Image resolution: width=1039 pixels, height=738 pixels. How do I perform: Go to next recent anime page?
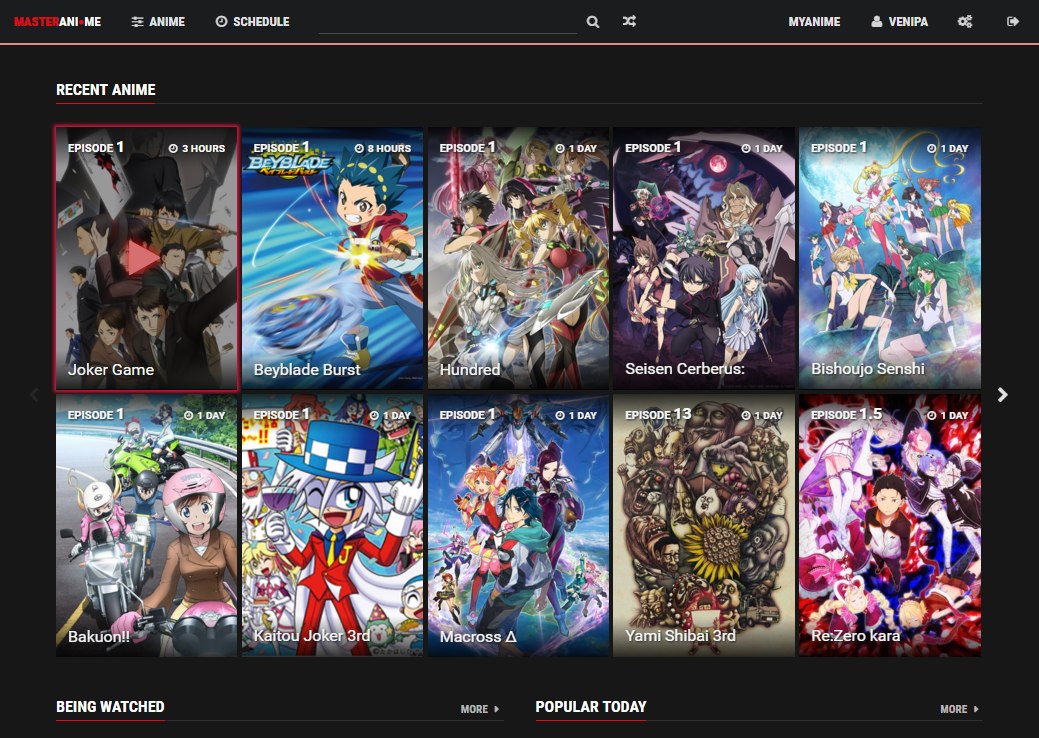(x=1003, y=395)
